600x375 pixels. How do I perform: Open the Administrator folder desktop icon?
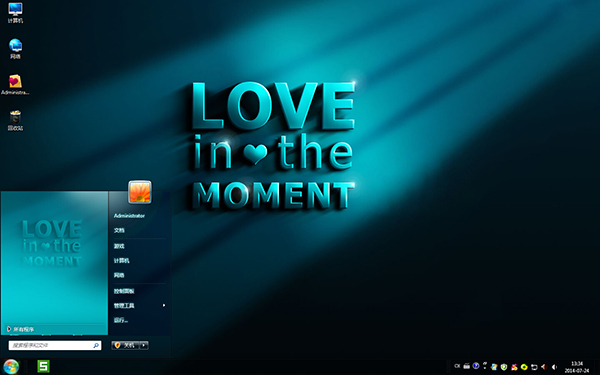point(15,85)
